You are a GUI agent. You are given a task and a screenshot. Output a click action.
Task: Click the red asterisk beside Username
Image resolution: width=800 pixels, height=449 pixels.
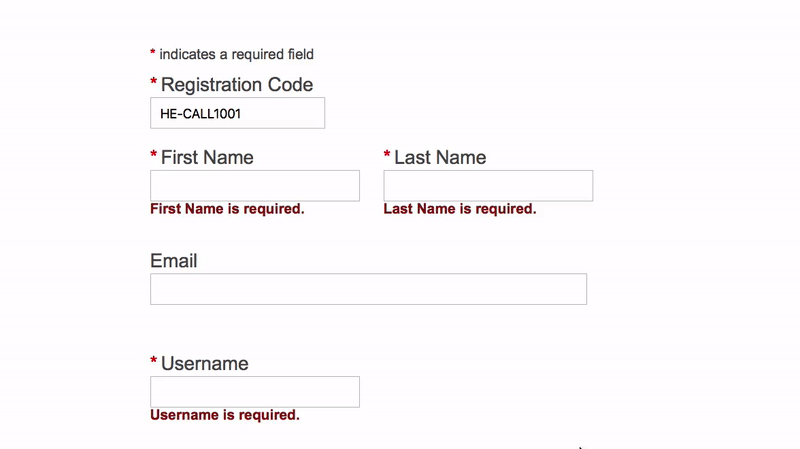tap(154, 361)
